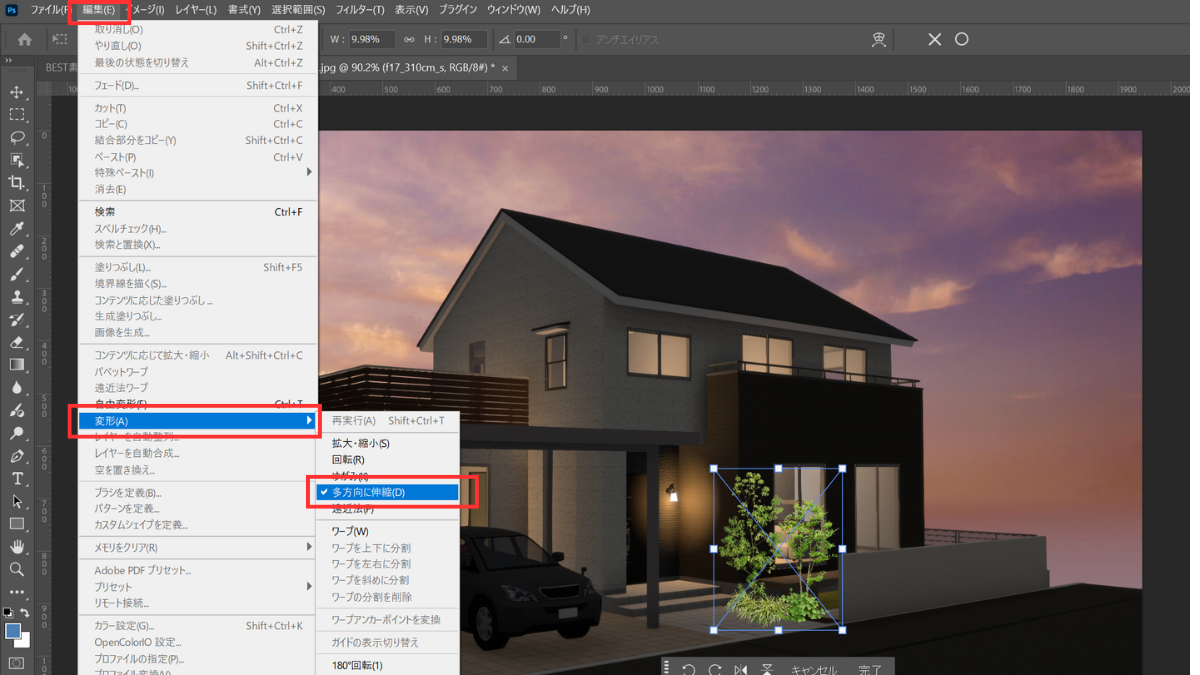1200x675 pixels.
Task: Toggle the アンチエイリアス checkbox
Action: (x=587, y=40)
